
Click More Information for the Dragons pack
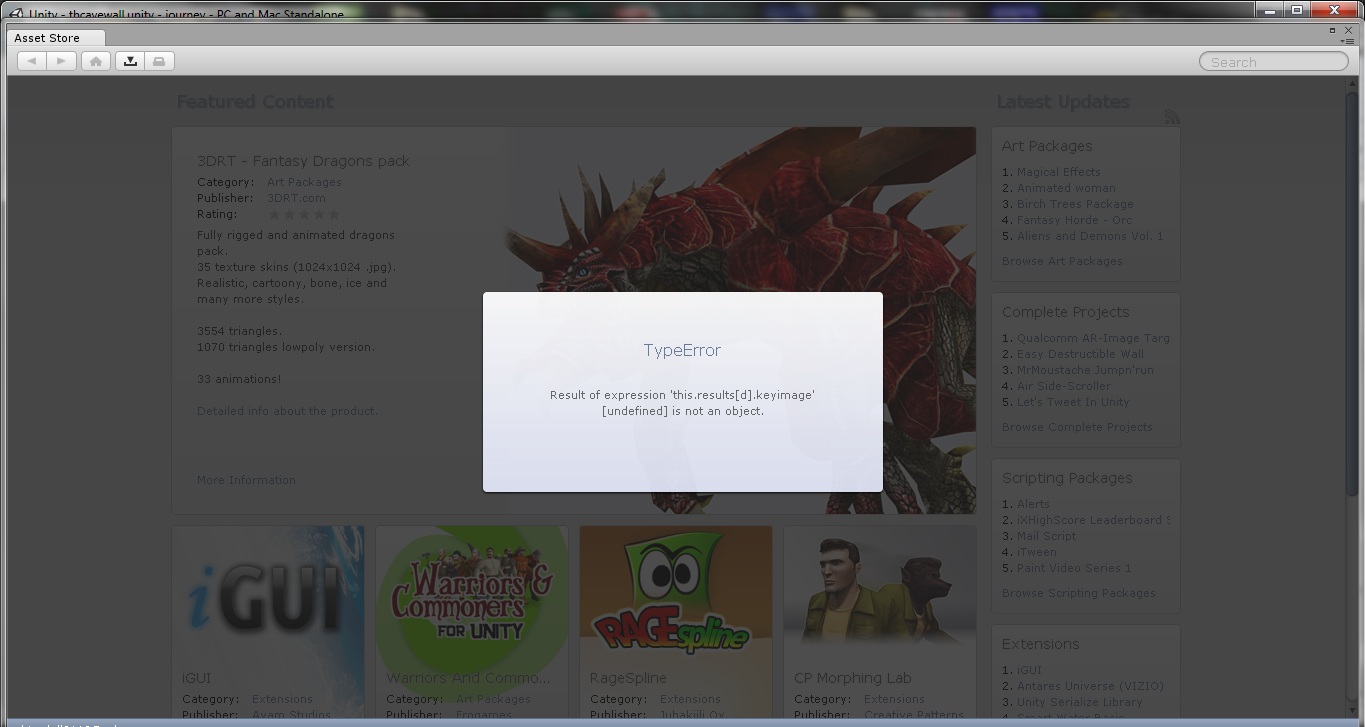pos(245,480)
